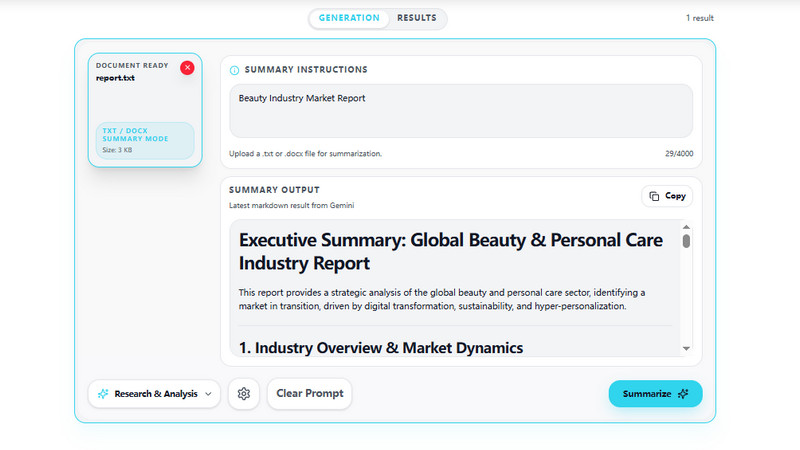Click the copy icon in Summary Output

[x=654, y=196]
